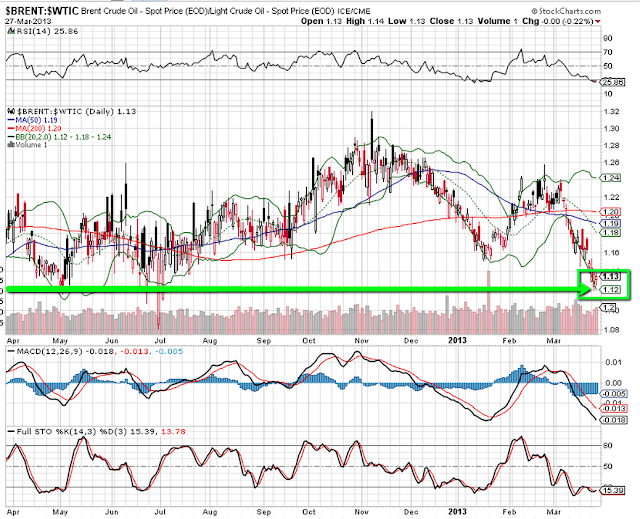Select the date 27-Mar-2013
The width and height of the screenshot is (640, 519).
28,22
